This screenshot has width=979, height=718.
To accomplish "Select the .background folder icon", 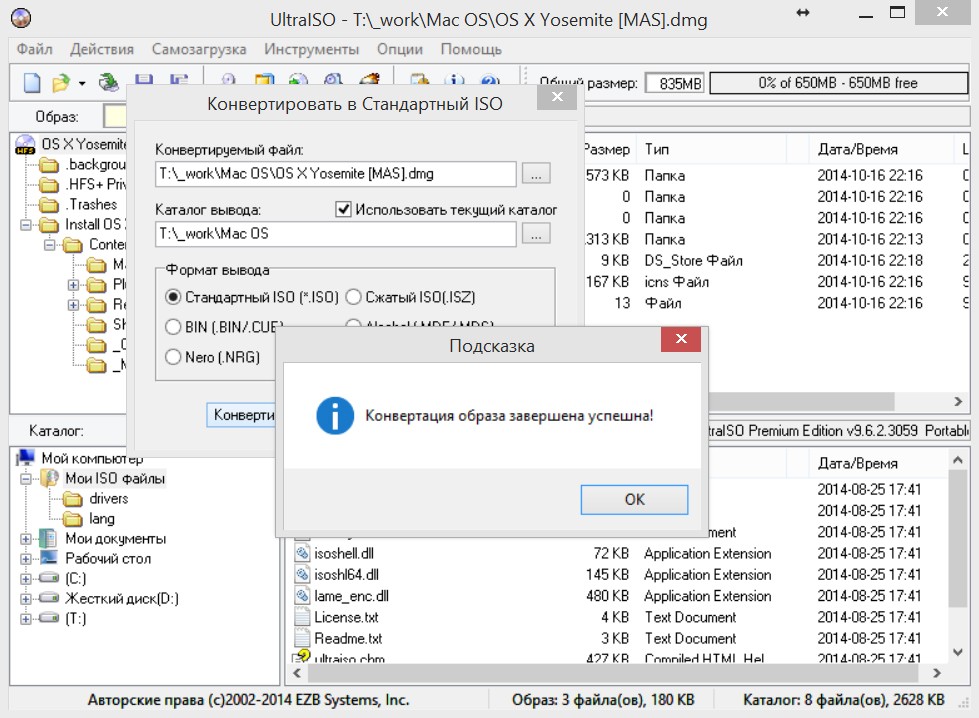I will click(x=49, y=165).
